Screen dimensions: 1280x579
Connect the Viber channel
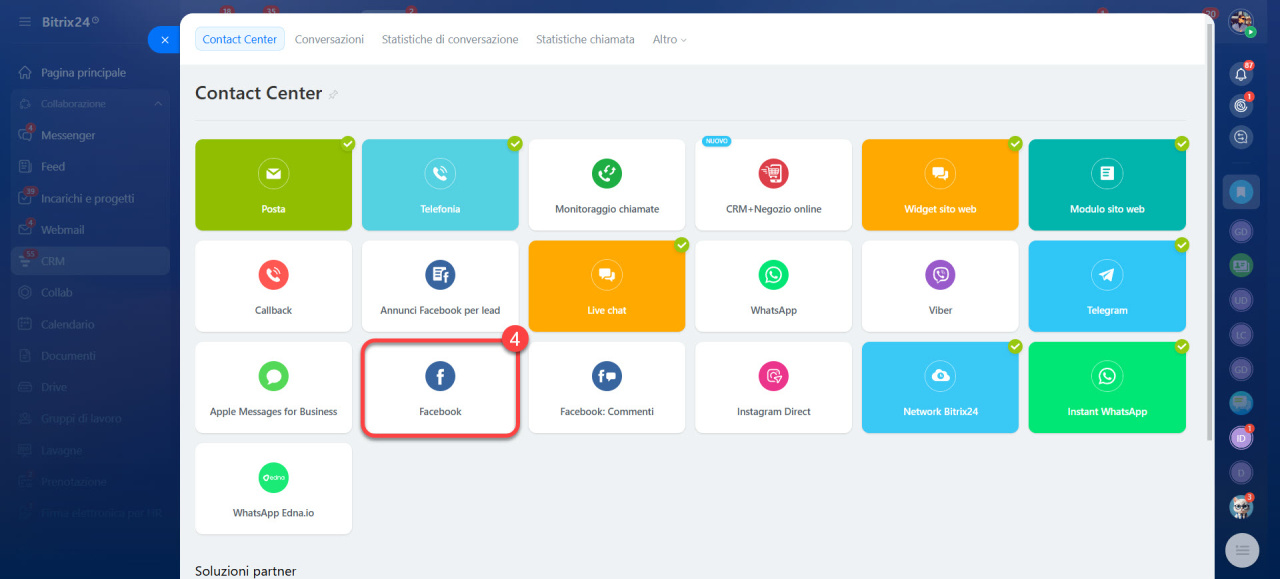(x=940, y=286)
